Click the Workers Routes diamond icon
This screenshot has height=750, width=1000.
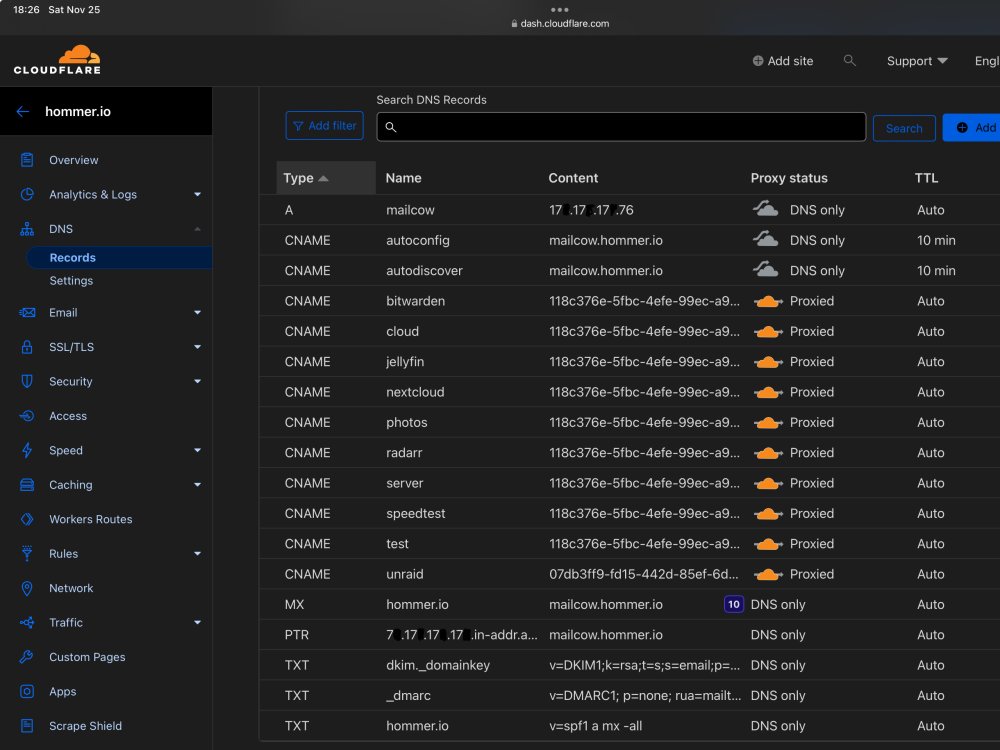pyautogui.click(x=27, y=519)
